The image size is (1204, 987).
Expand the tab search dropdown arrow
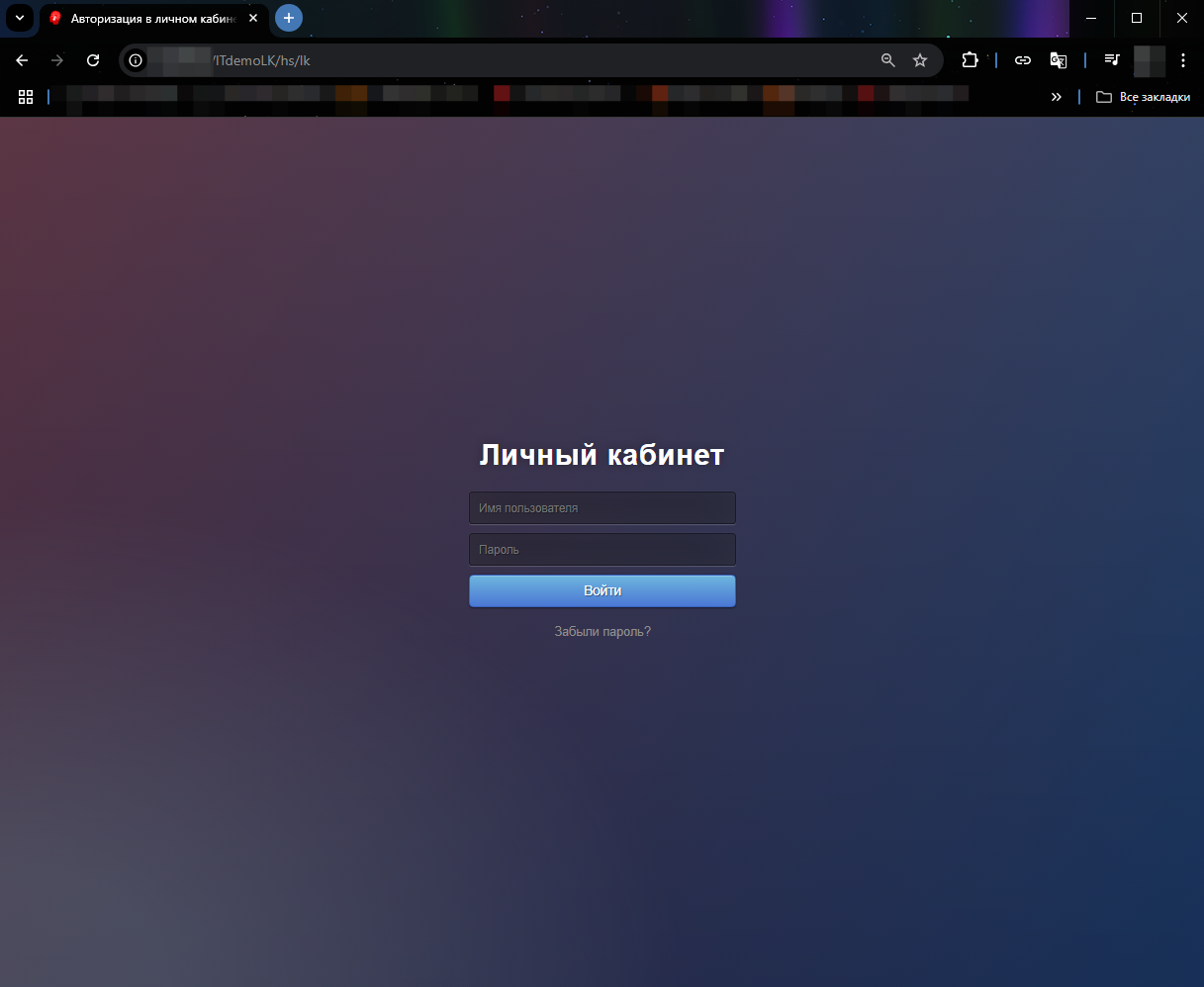(19, 18)
